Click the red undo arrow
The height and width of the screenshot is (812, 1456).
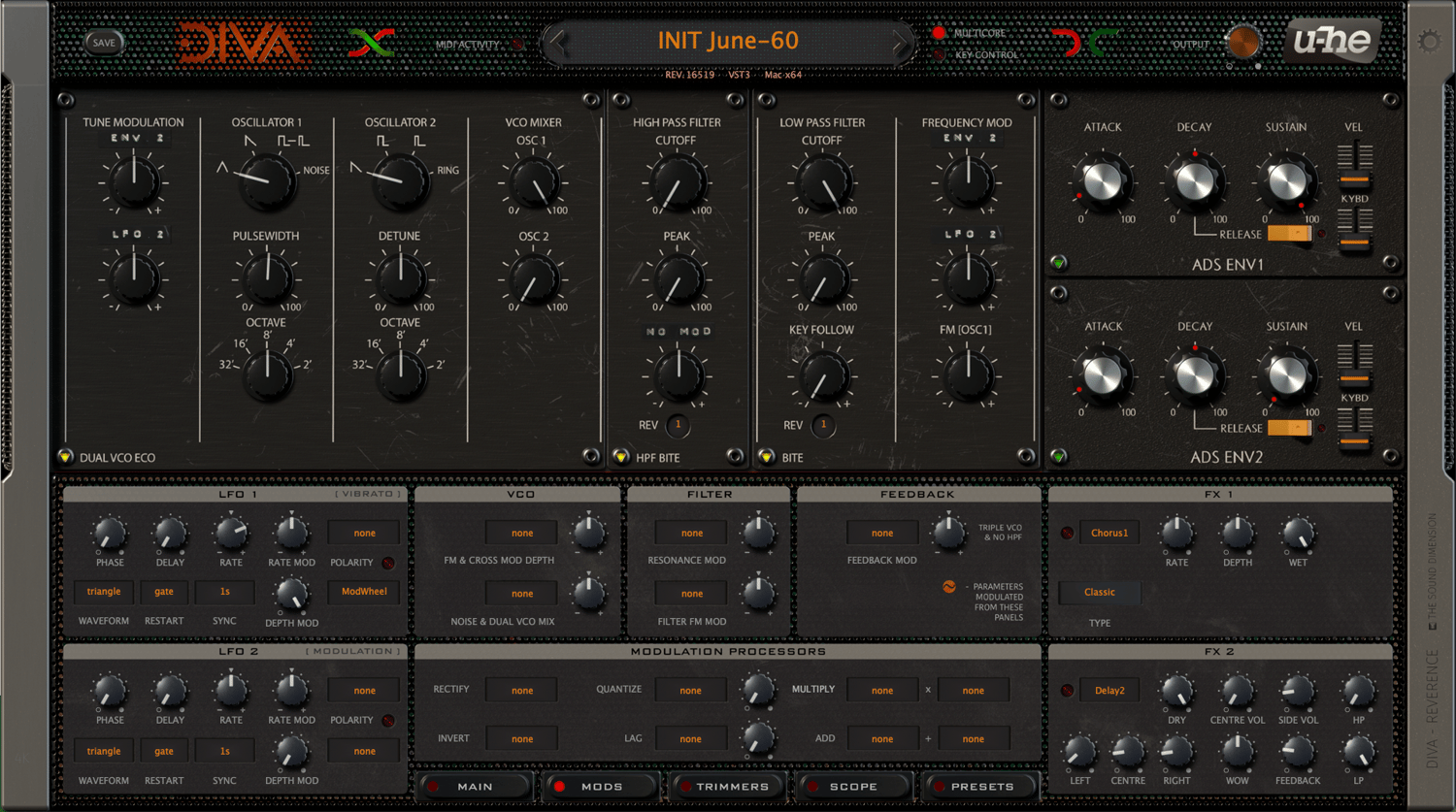click(x=1067, y=43)
